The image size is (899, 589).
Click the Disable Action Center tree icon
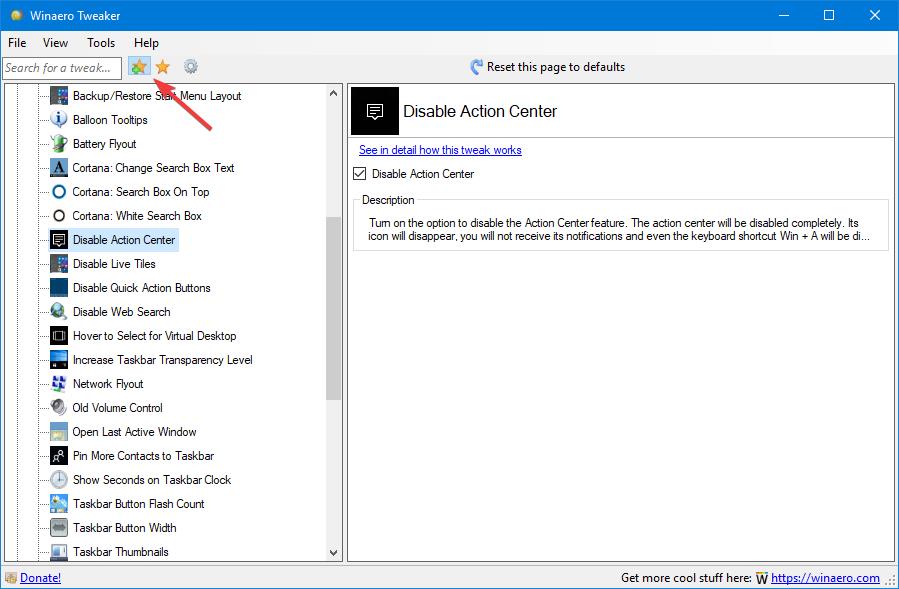pyautogui.click(x=58, y=240)
